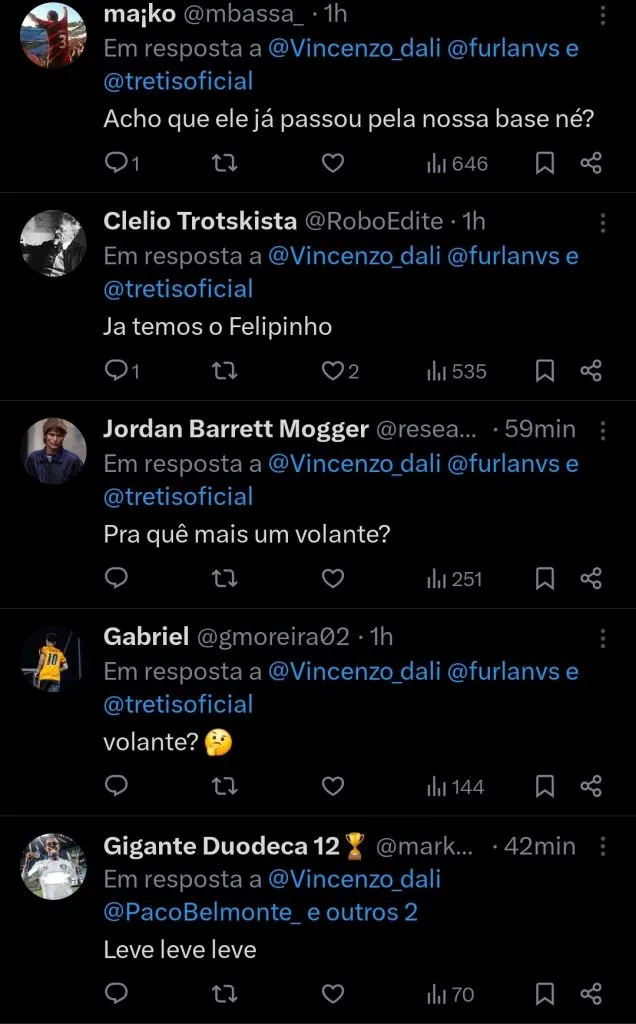Screen dimensions: 636x1024
Task: Bookmark the 'Pra quê mais um volante?' reply
Action: pos(545,578)
